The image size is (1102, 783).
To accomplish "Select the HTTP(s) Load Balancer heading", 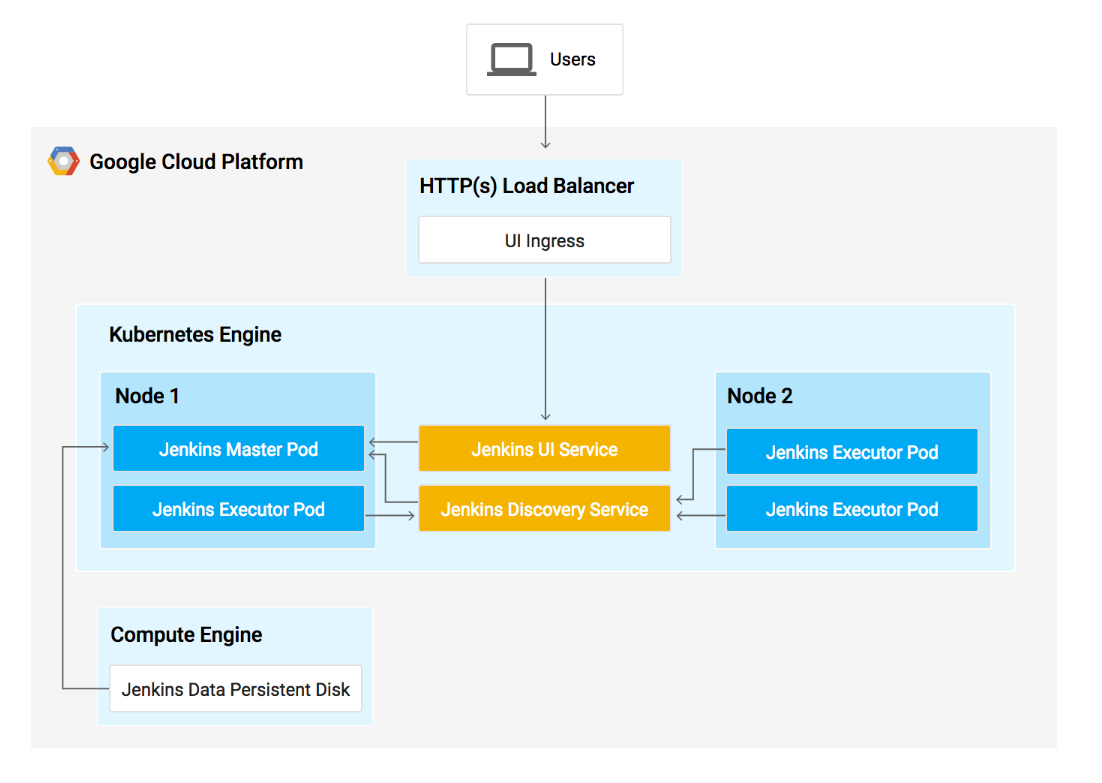I will pyautogui.click(x=526, y=186).
